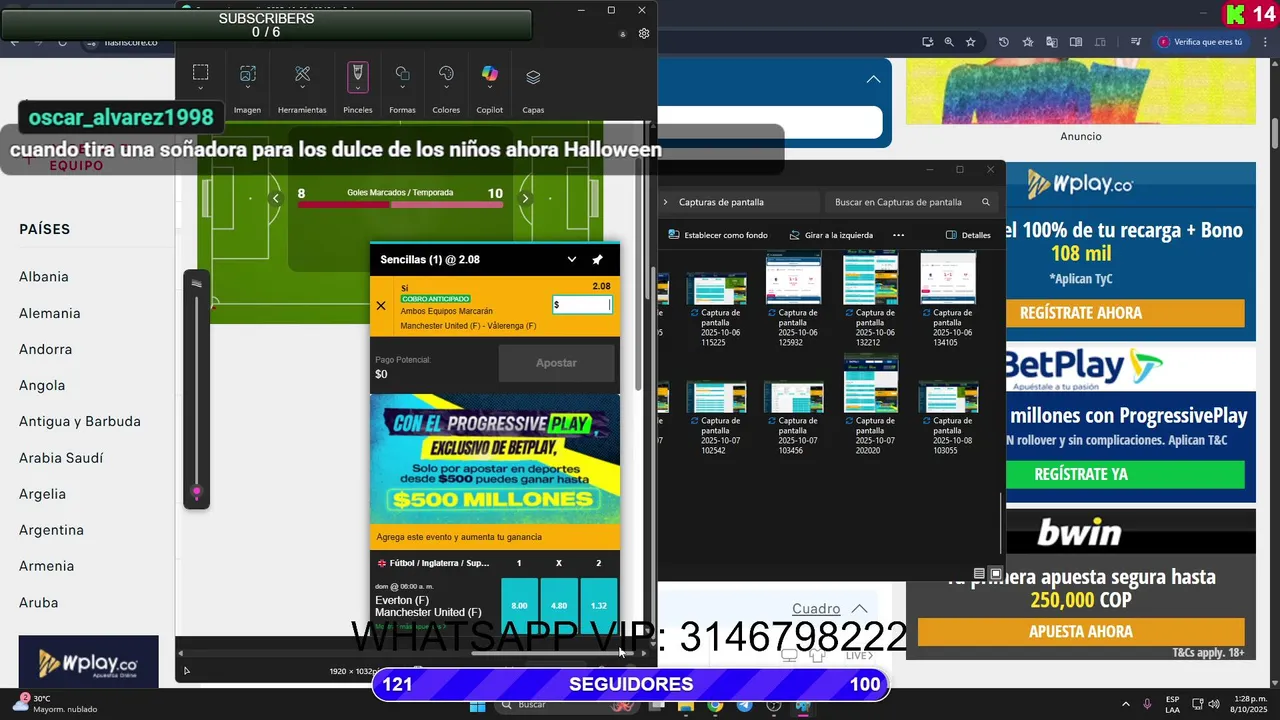Screen dimensions: 1280x720
Task: Select screenshot file 2025-10-06 134105
Action: [x=947, y=298]
